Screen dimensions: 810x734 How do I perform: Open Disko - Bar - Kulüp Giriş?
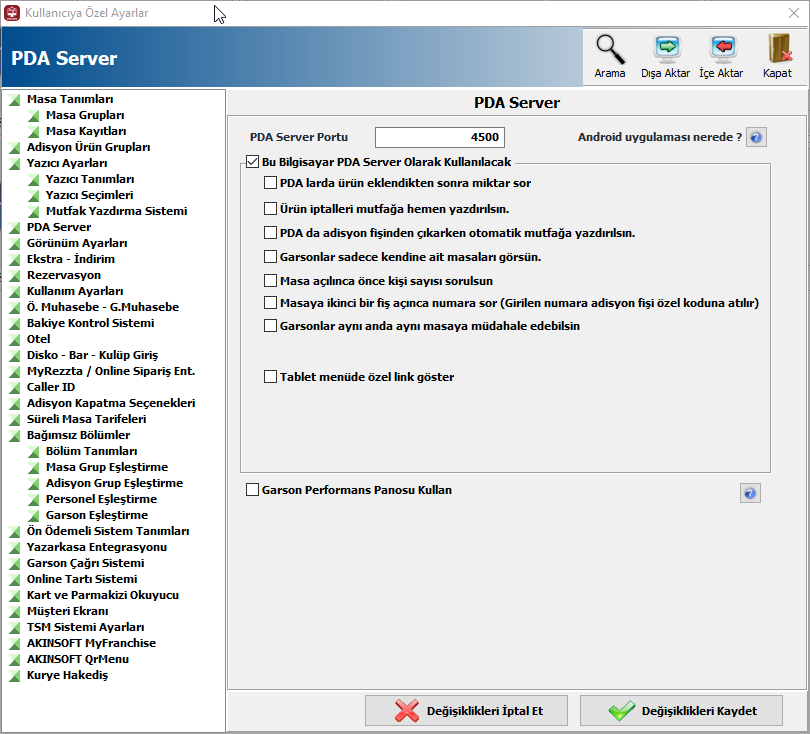(x=92, y=355)
